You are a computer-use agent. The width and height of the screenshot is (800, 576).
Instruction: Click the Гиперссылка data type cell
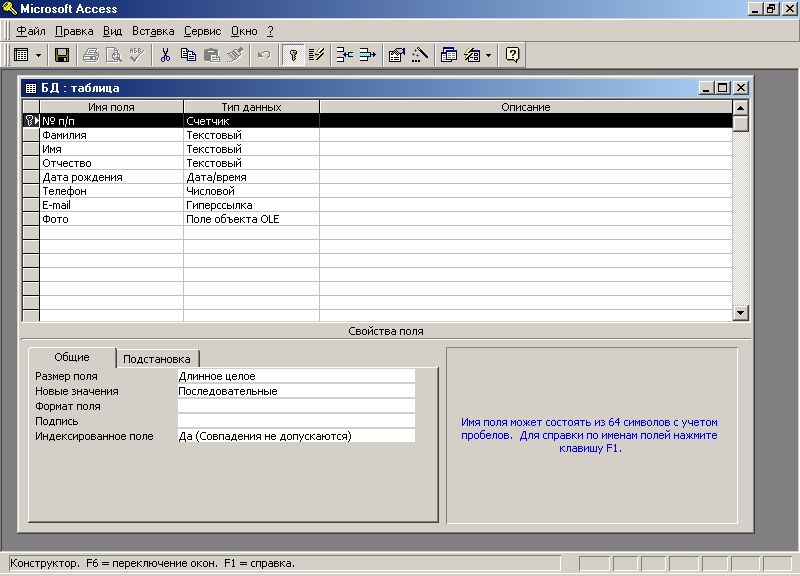[251, 205]
